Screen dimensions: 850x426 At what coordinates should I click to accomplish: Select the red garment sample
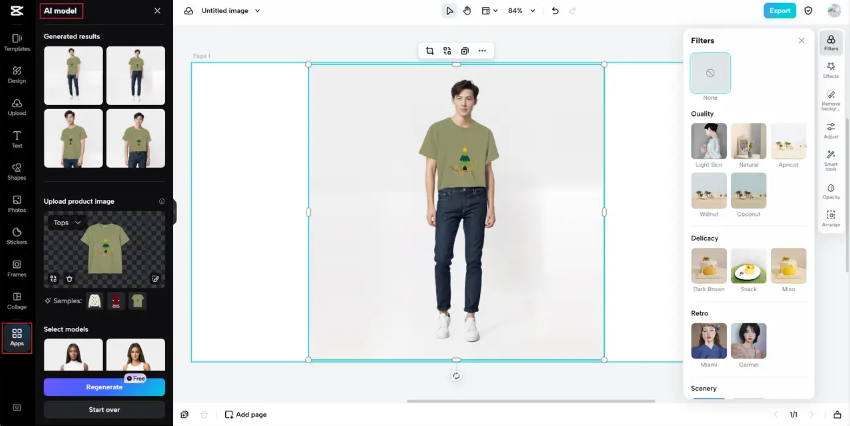click(116, 301)
